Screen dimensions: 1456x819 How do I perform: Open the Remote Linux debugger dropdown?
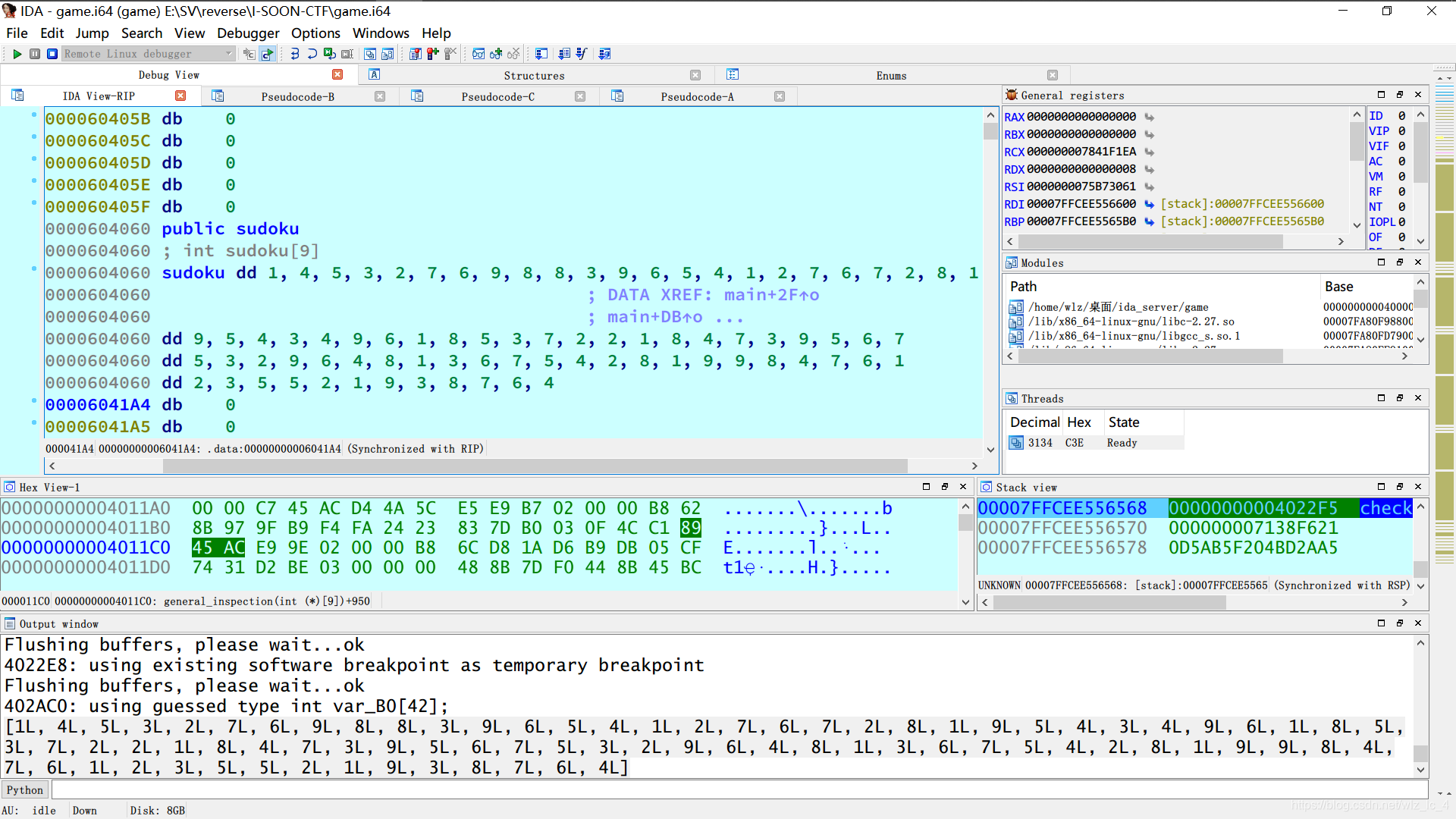pyautogui.click(x=228, y=54)
